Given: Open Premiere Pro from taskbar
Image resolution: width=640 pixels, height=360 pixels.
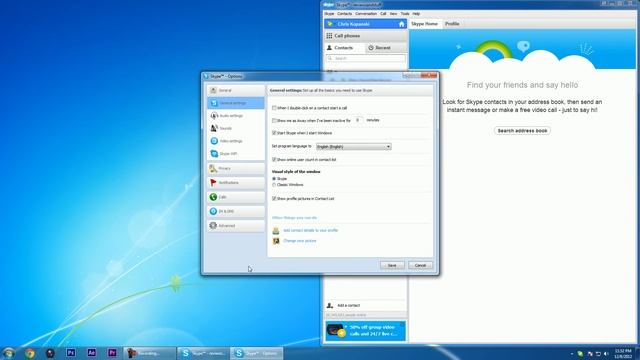Looking at the screenshot, I should tap(112, 353).
